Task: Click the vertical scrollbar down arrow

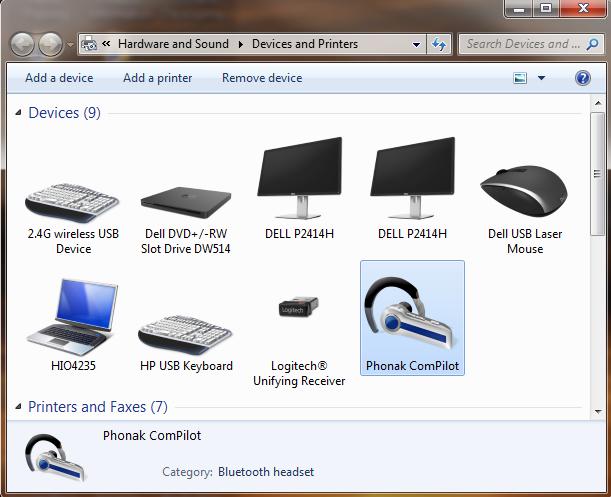Action: [x=598, y=412]
